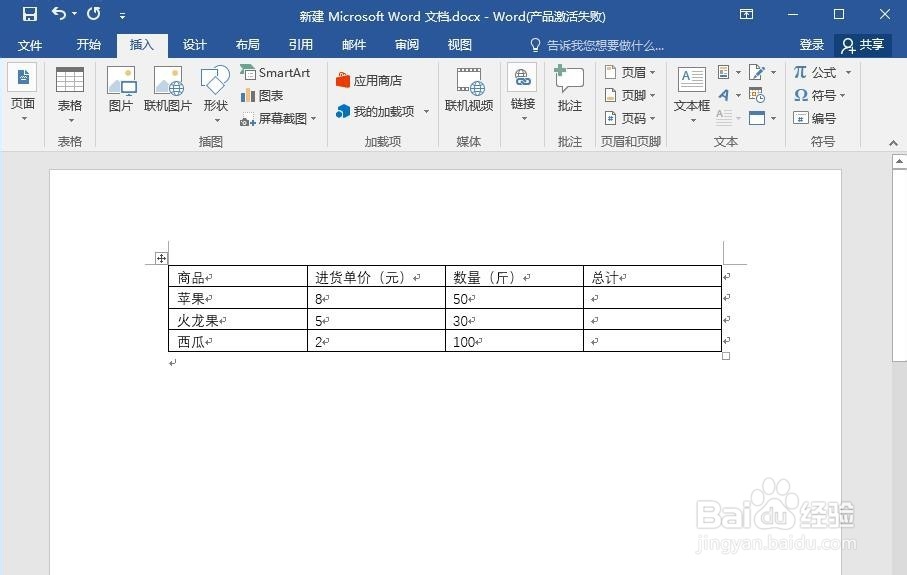Click the cell containing 50
907x575 pixels.
(514, 298)
